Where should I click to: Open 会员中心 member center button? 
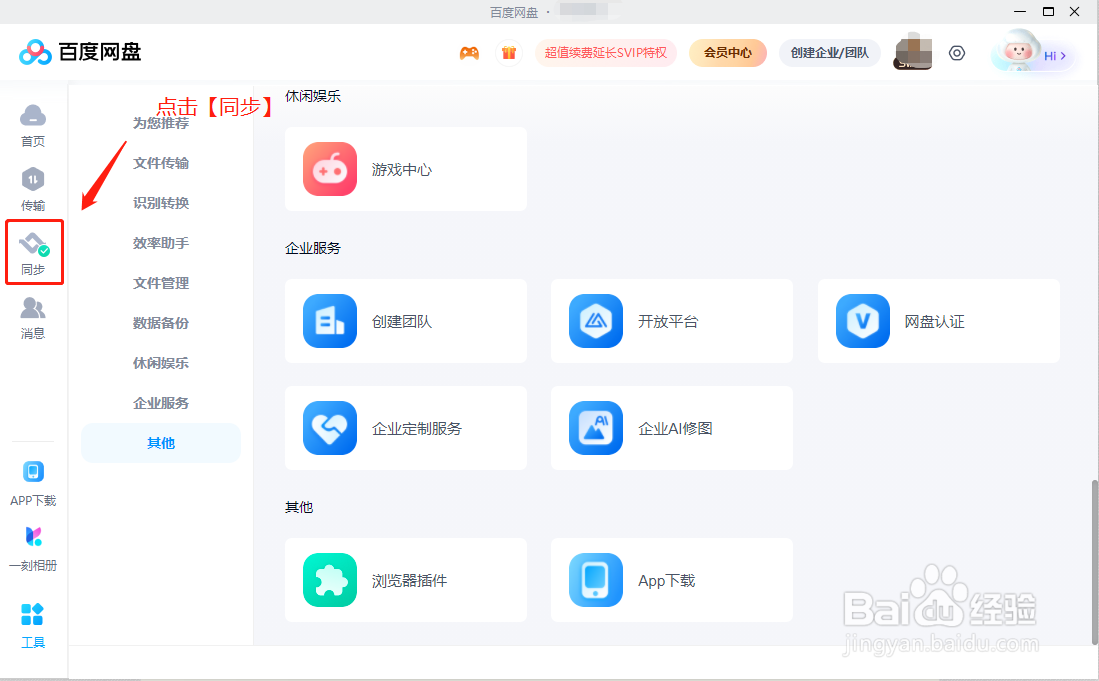(728, 53)
